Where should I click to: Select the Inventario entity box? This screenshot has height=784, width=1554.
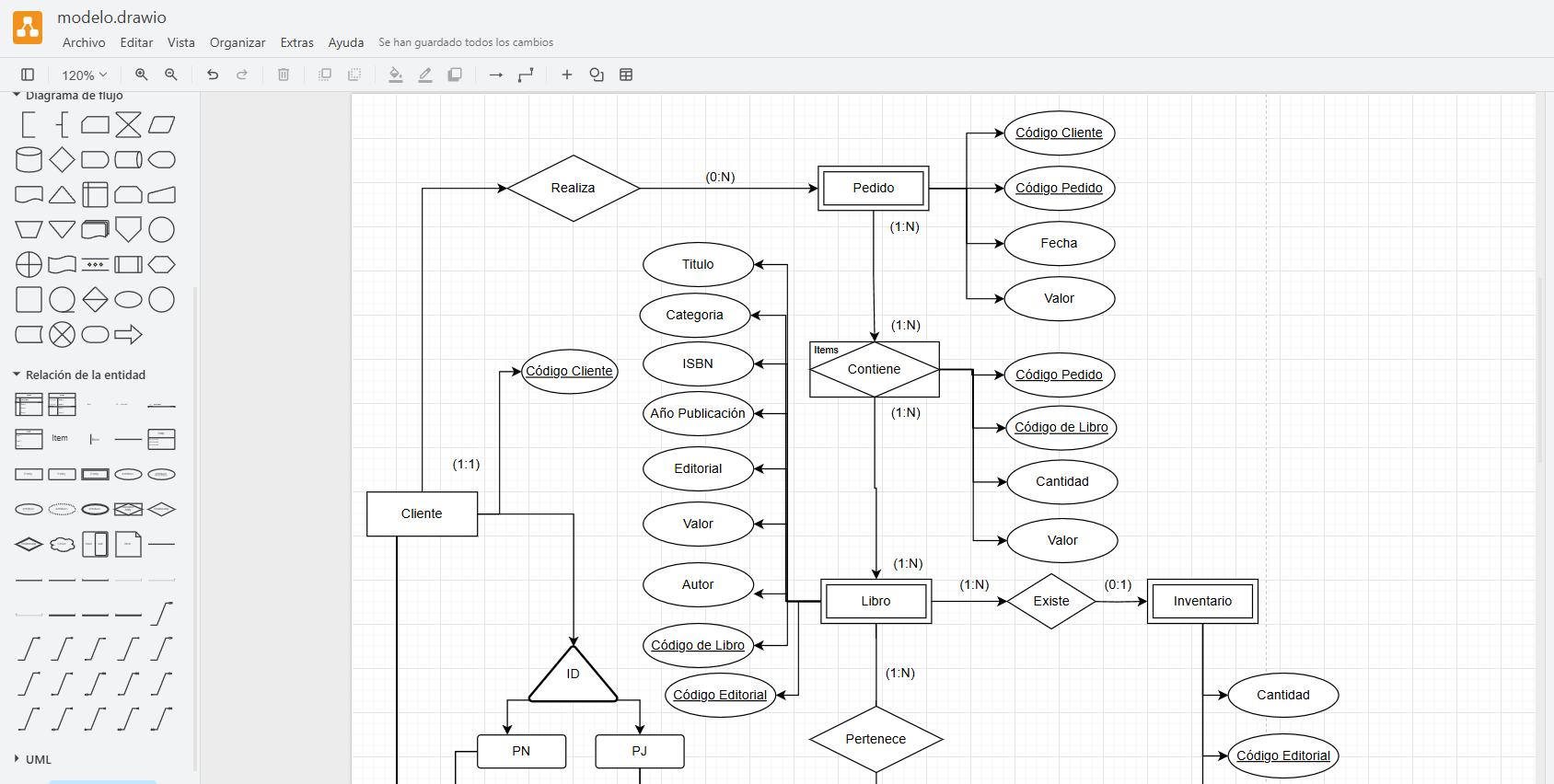click(1202, 601)
